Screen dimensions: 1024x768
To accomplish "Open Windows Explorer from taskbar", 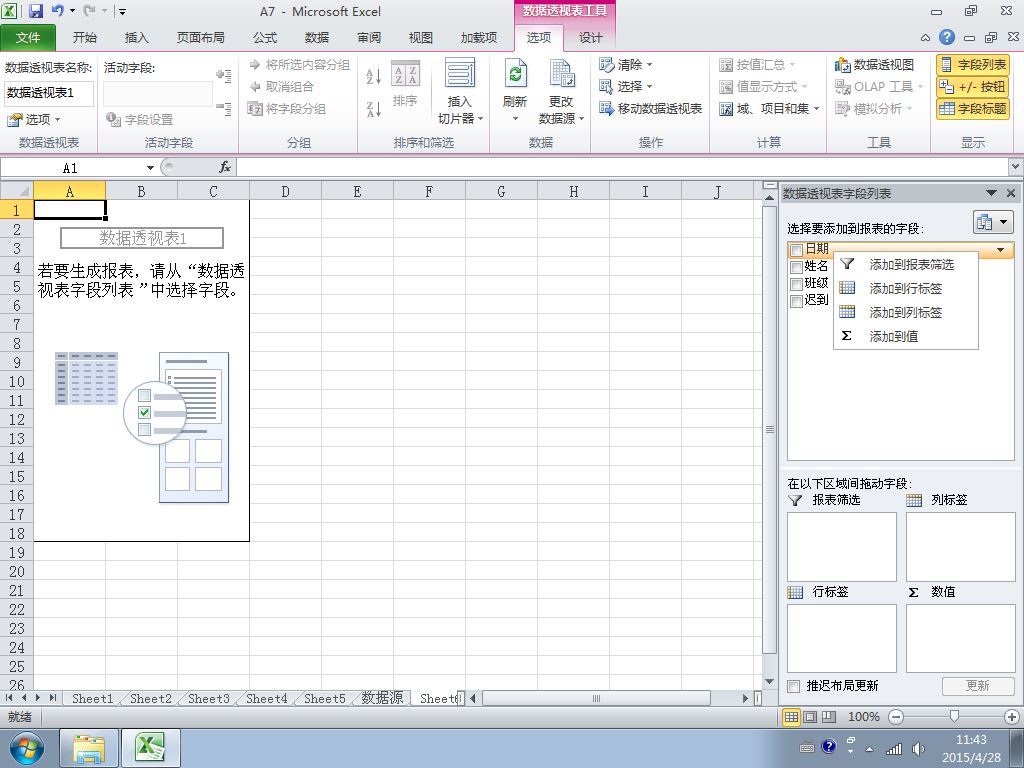I will pyautogui.click(x=89, y=748).
